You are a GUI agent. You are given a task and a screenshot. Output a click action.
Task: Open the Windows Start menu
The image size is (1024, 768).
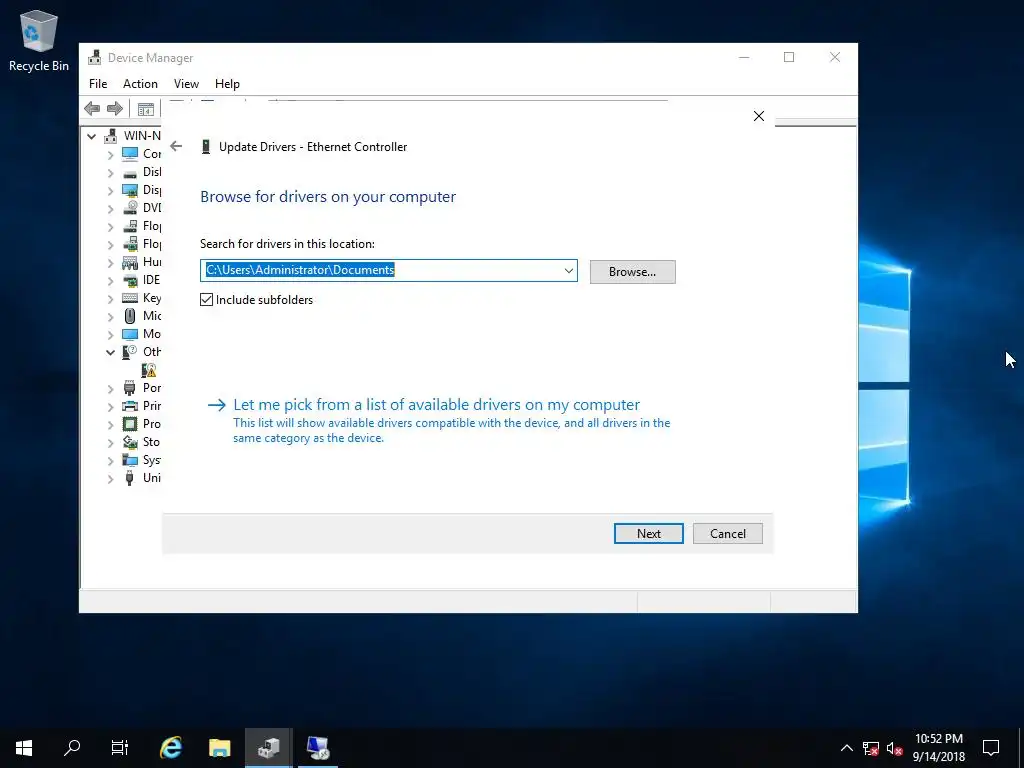(x=24, y=748)
